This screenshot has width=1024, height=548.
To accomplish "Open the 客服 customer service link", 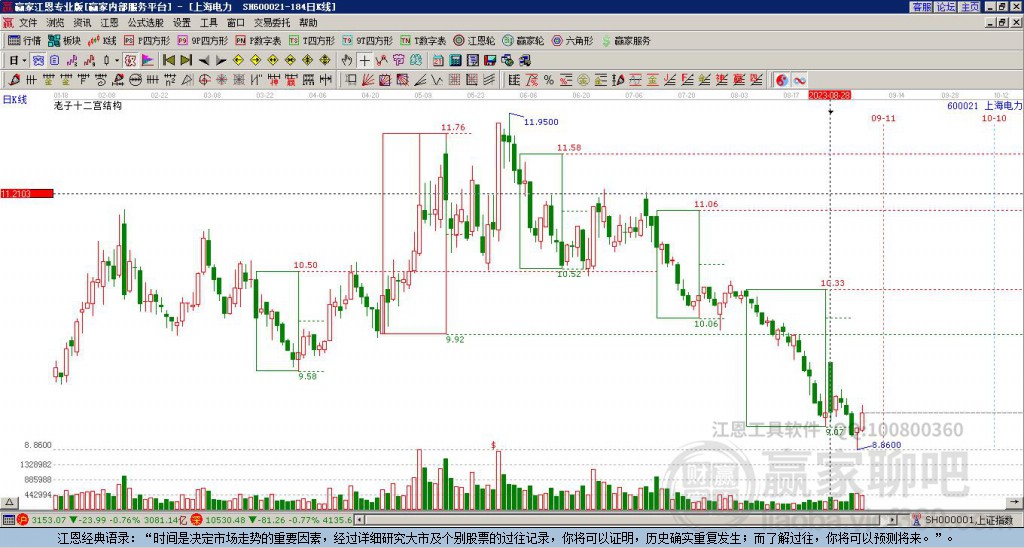I will point(921,7).
